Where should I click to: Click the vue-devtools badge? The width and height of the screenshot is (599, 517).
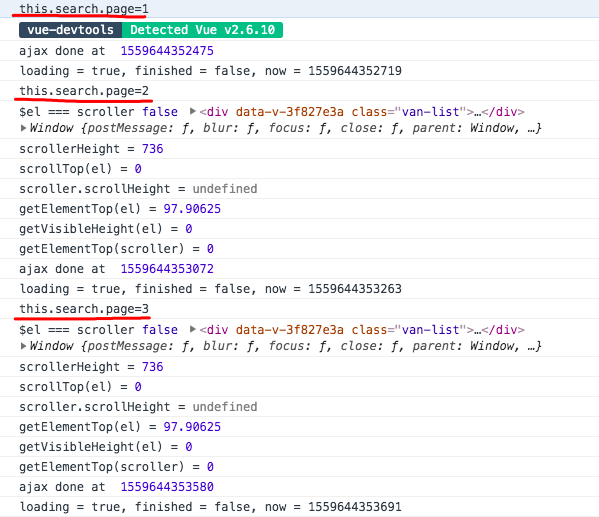70,30
